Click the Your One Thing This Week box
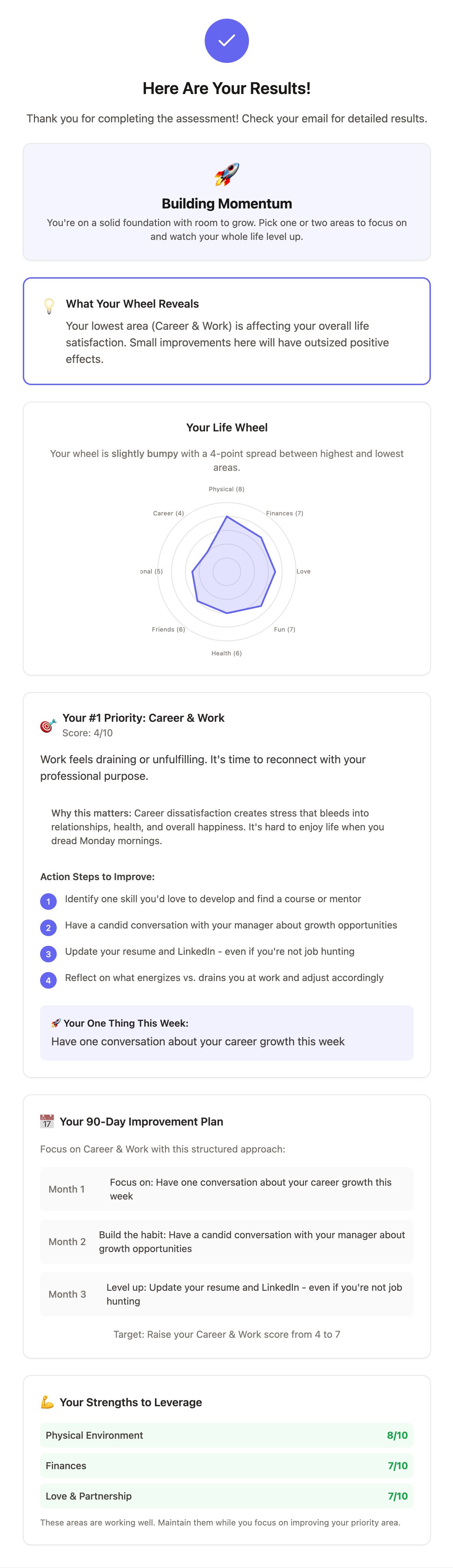The height and width of the screenshot is (1568, 453). [226, 1032]
